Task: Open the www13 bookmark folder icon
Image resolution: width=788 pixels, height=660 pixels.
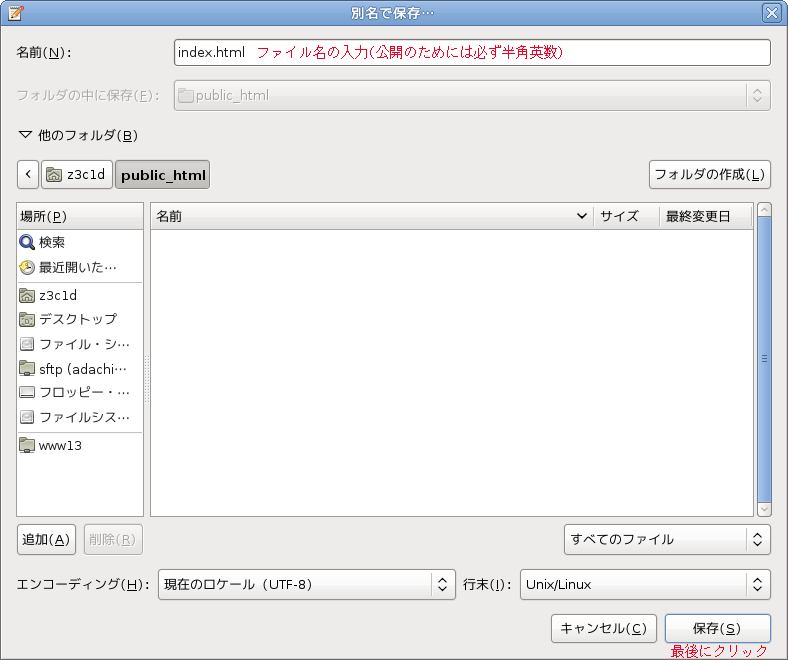Action: (27, 445)
